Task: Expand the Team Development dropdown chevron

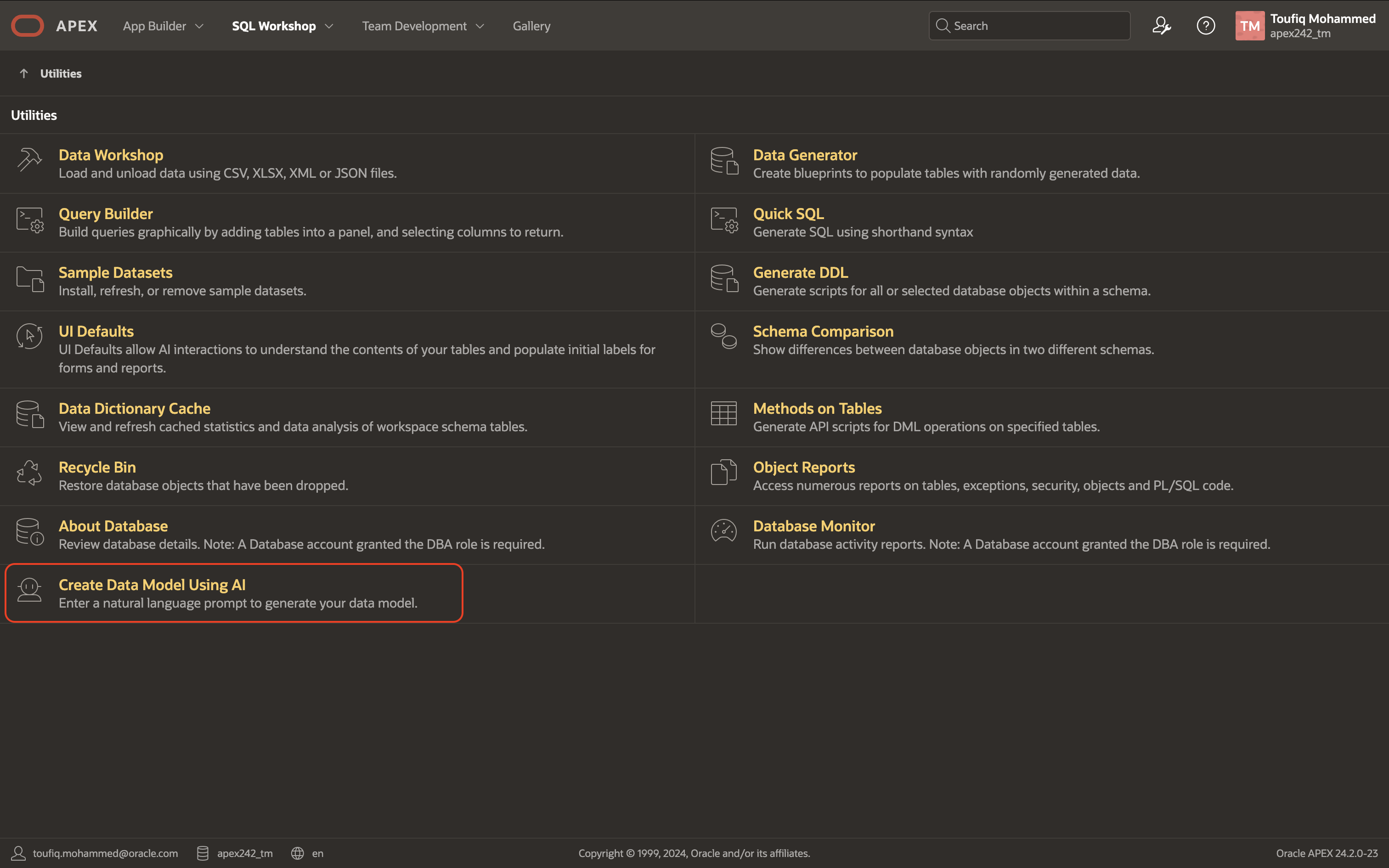Action: click(x=480, y=27)
